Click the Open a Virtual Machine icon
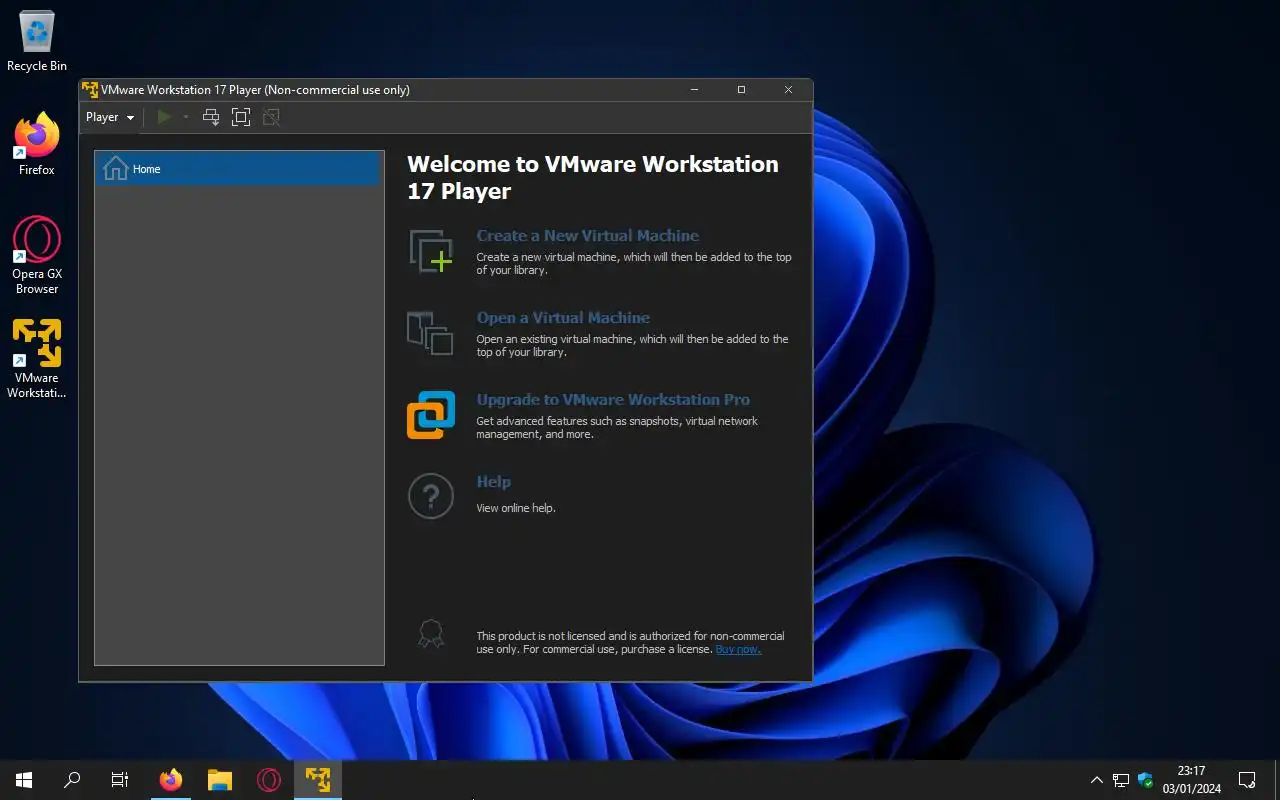 coord(431,333)
